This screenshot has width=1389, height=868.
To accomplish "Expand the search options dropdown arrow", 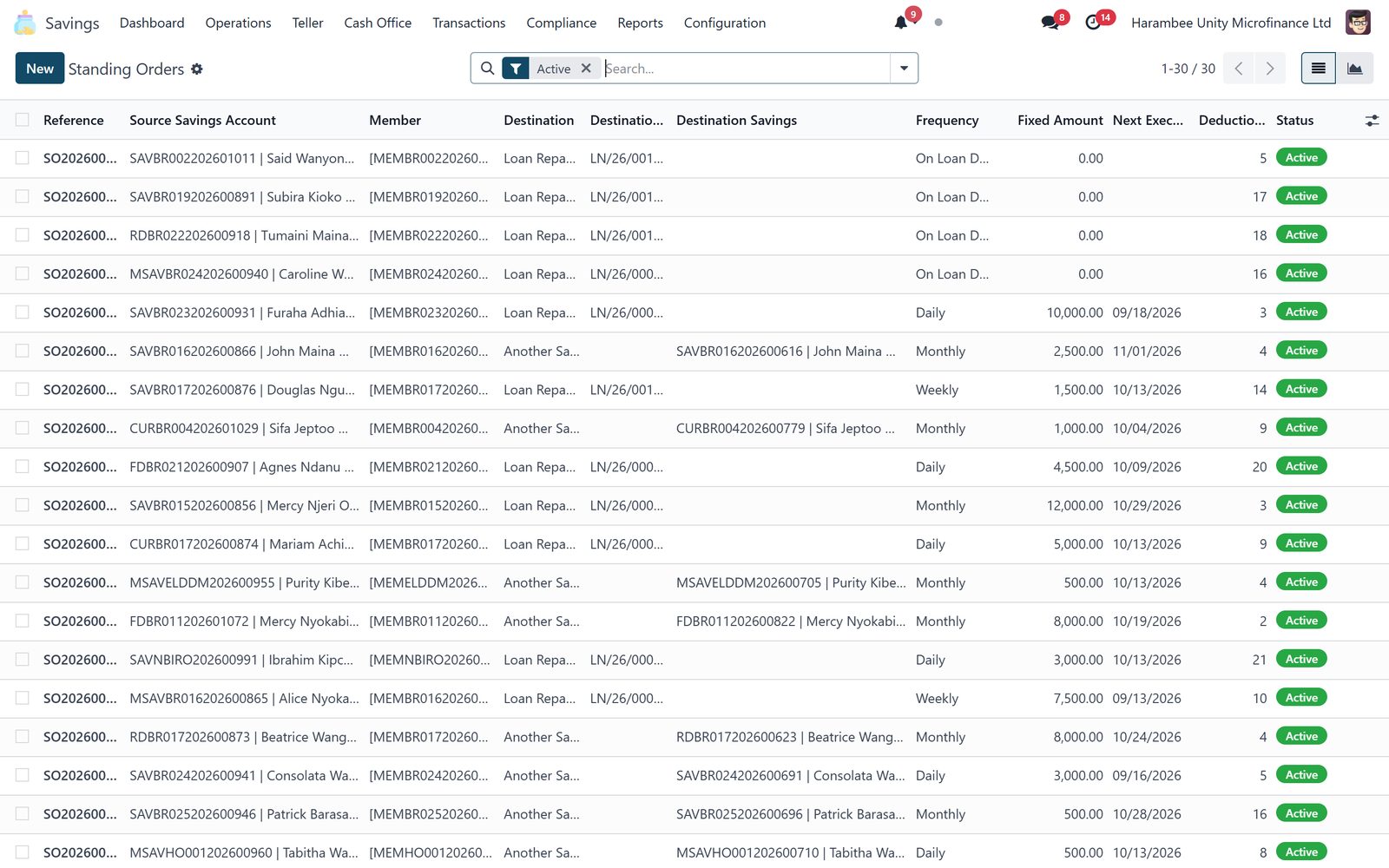I will (x=904, y=69).
